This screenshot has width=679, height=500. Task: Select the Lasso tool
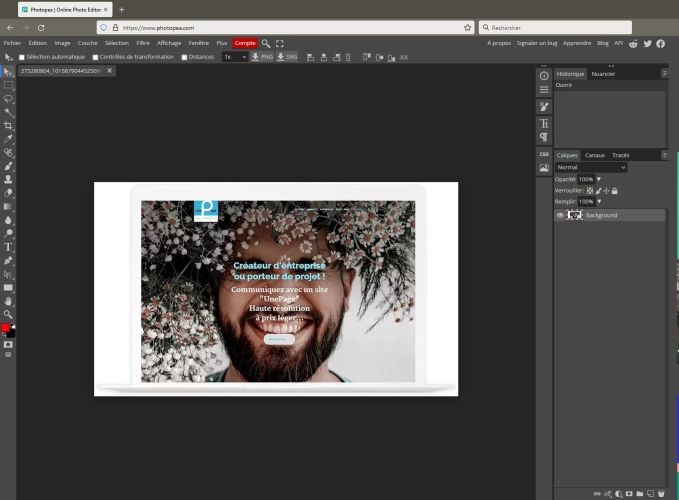8,99
